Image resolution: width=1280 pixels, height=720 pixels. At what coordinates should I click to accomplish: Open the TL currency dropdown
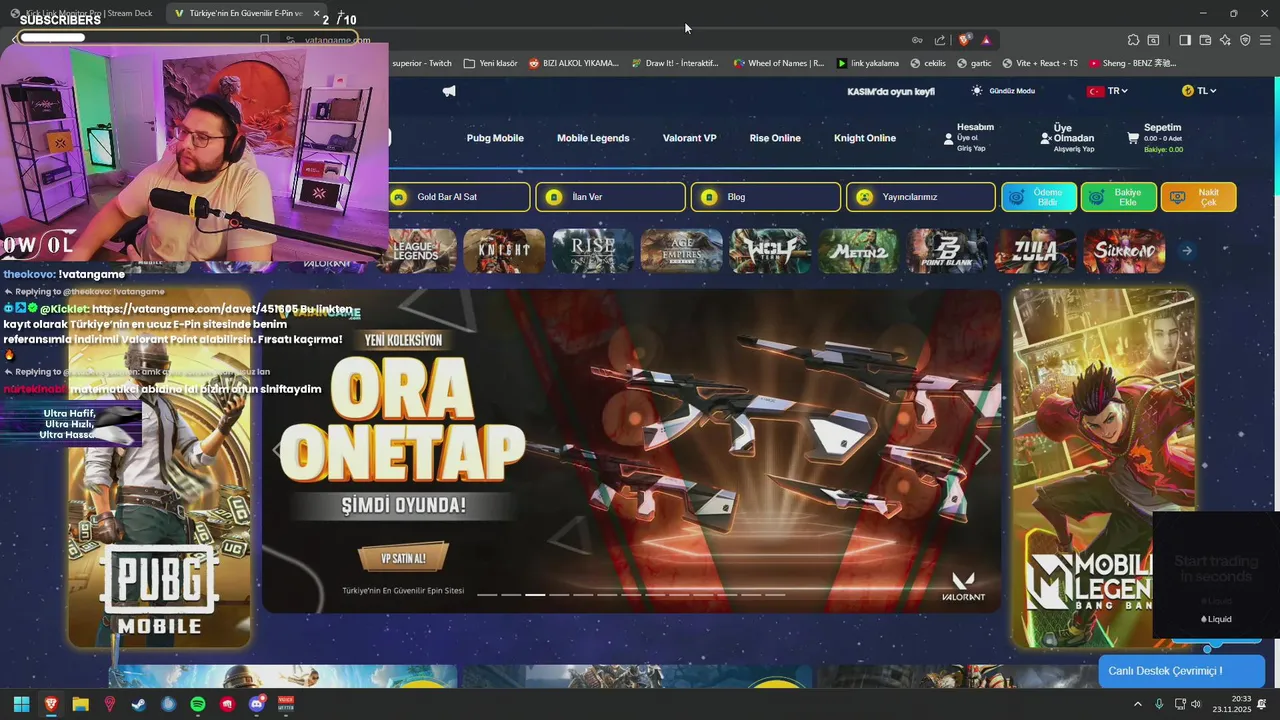(1199, 91)
